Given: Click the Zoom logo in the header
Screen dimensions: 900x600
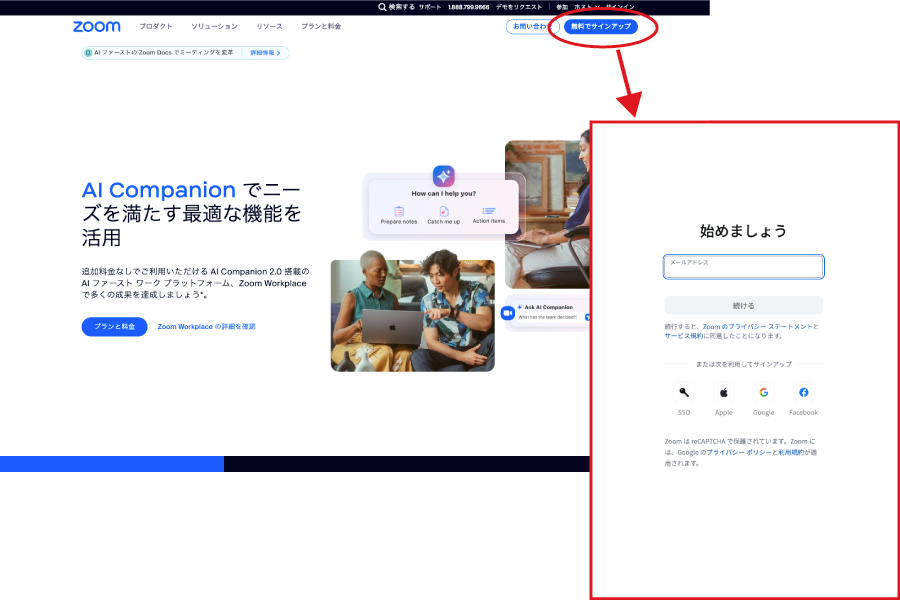Looking at the screenshot, I should (96, 26).
